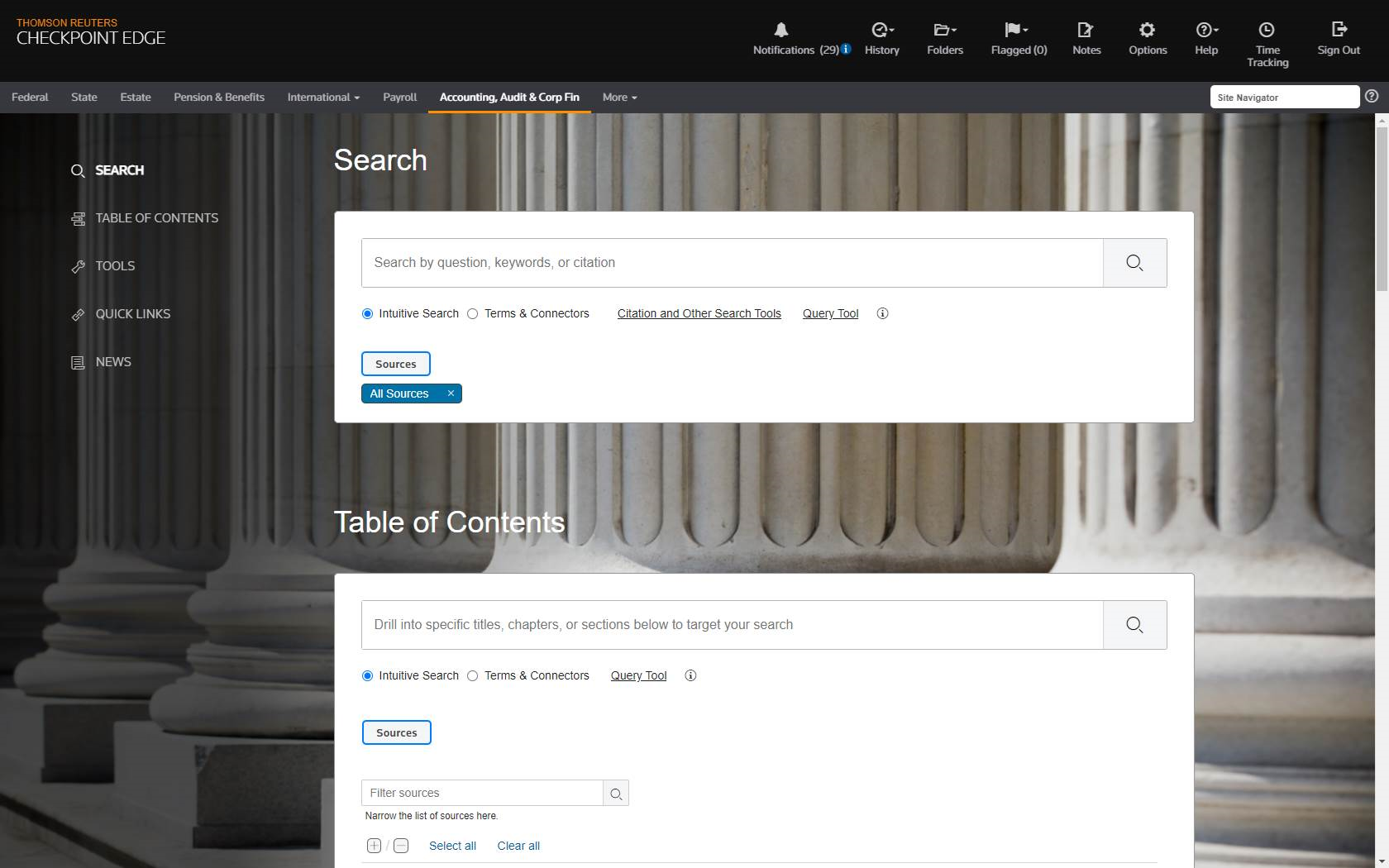Open the More dropdown in navigation bar
1389x868 pixels.
619,98
